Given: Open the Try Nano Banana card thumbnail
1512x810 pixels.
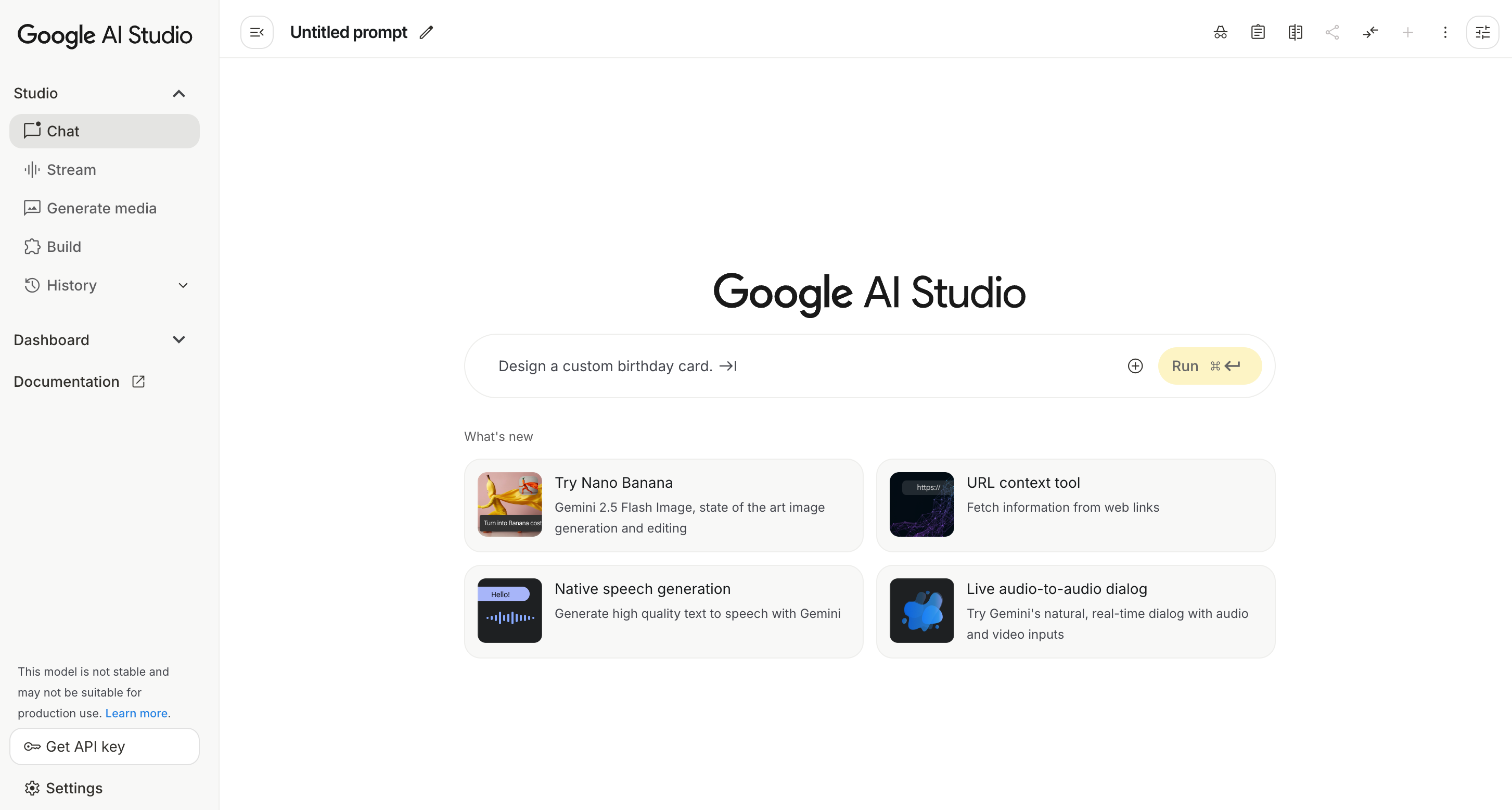Looking at the screenshot, I should point(509,504).
